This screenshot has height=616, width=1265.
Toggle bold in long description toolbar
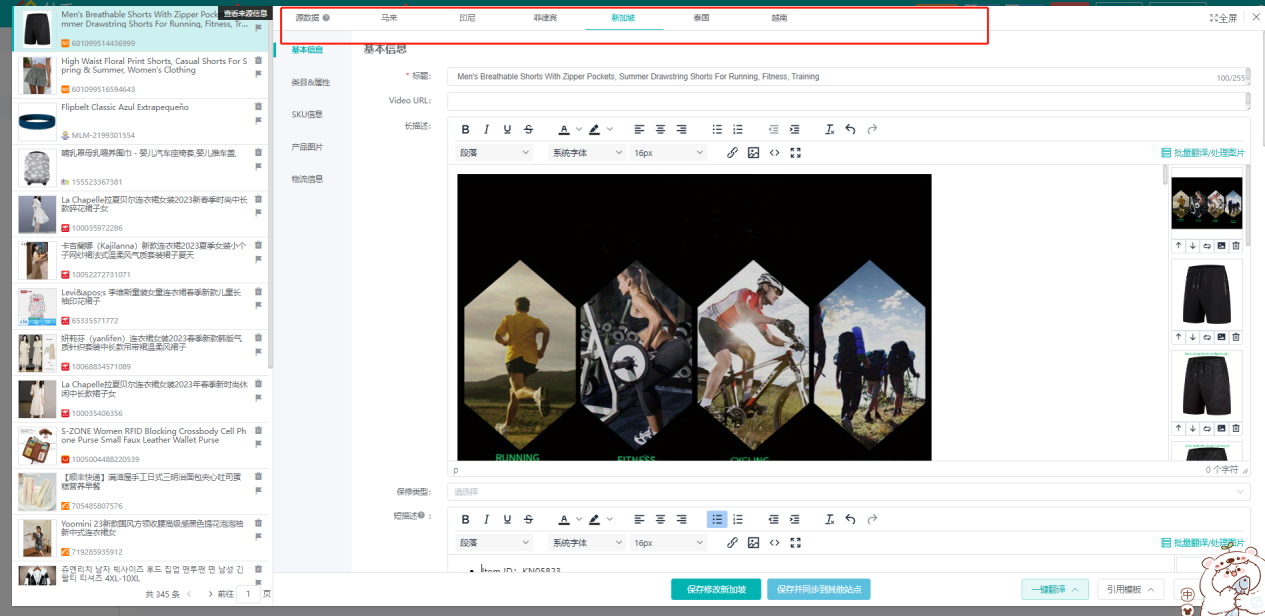(465, 129)
